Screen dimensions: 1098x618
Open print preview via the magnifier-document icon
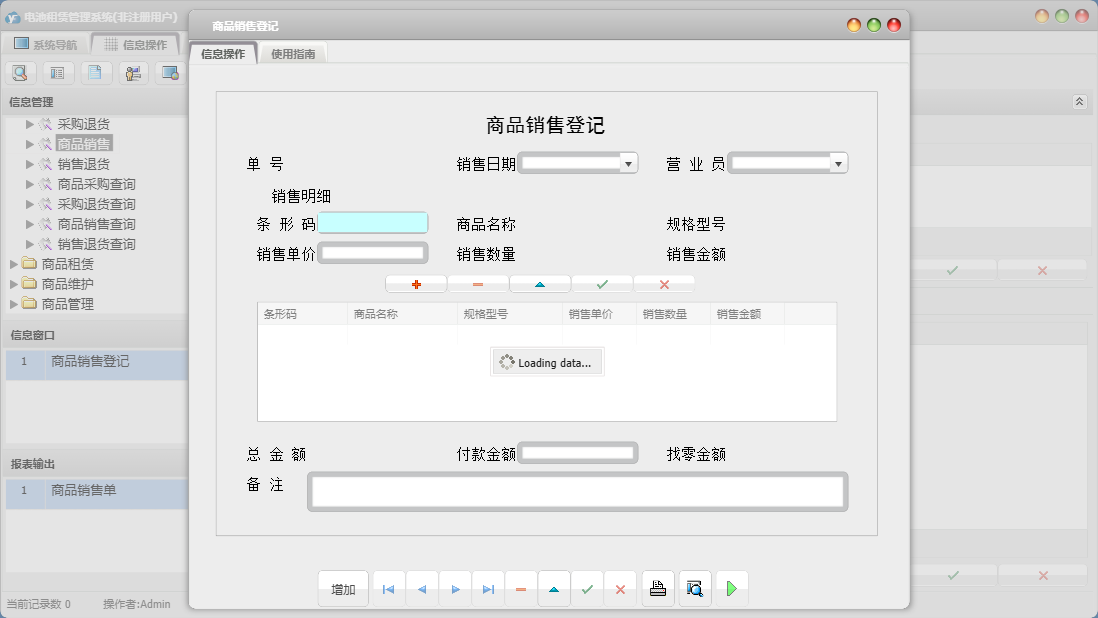(x=694, y=588)
